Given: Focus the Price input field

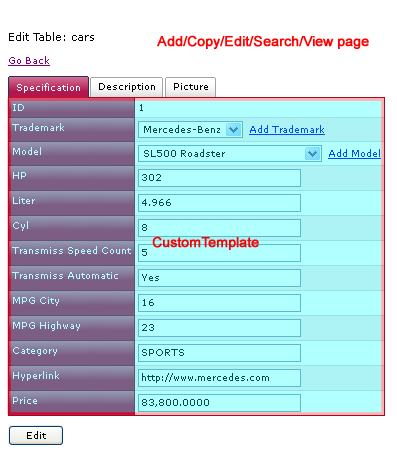Looking at the screenshot, I should click(x=219, y=403).
